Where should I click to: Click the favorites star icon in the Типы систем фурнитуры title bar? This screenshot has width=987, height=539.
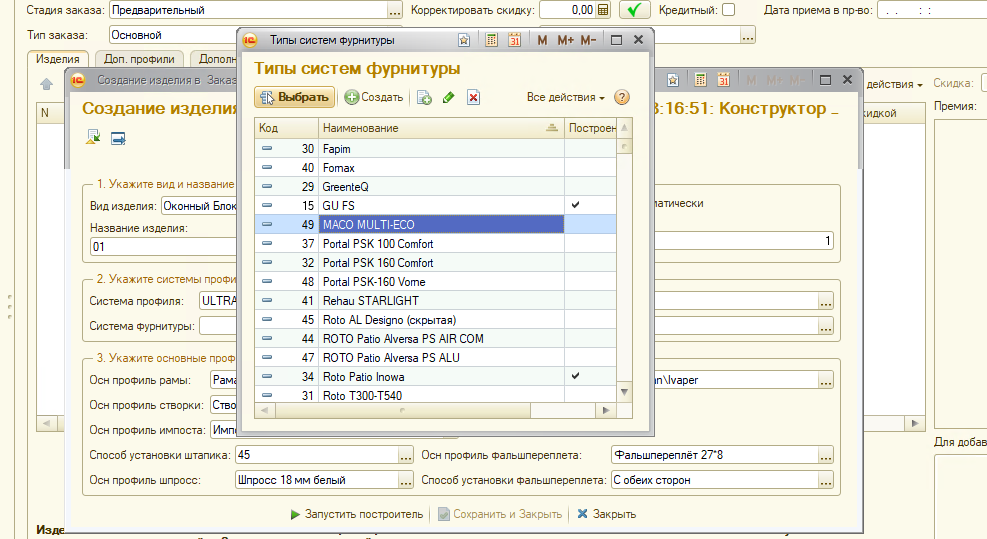(464, 40)
